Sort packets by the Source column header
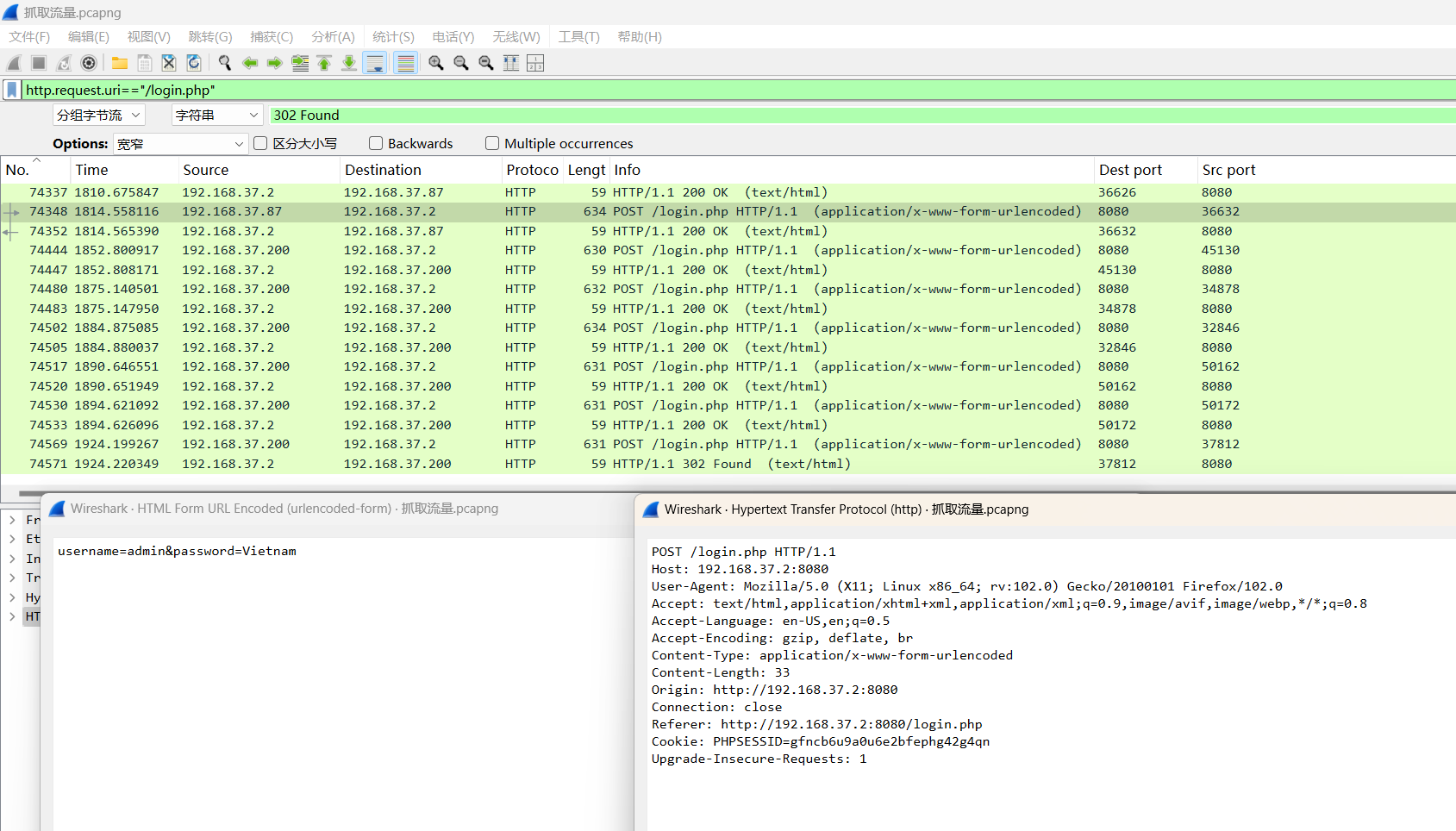Image resolution: width=1456 pixels, height=831 pixels. click(259, 170)
